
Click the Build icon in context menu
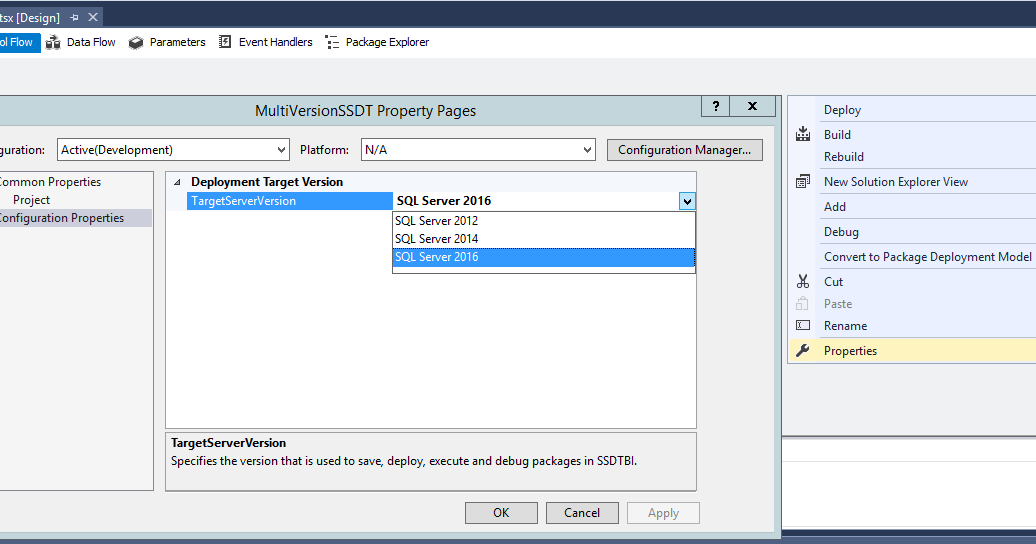[x=803, y=134]
